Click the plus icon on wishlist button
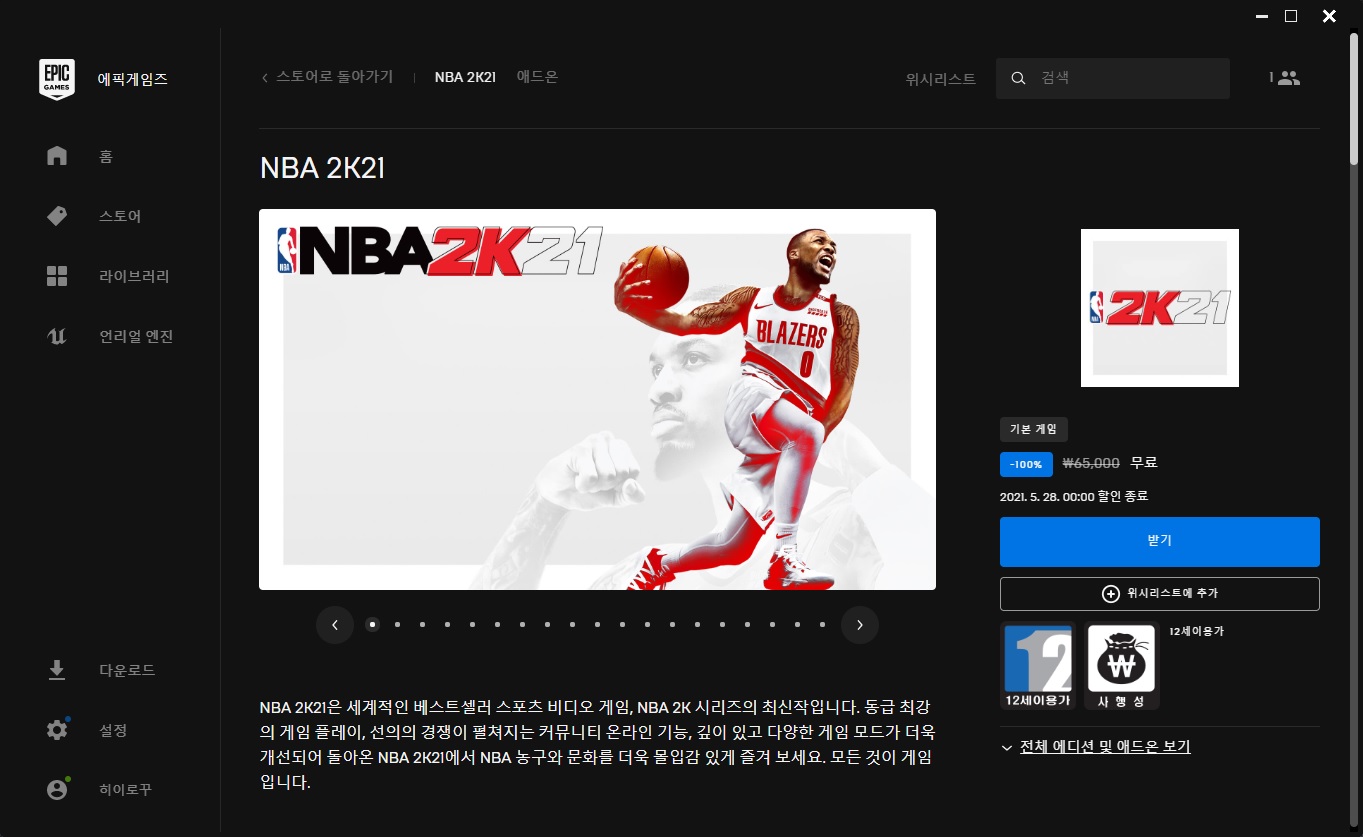 click(x=1110, y=594)
